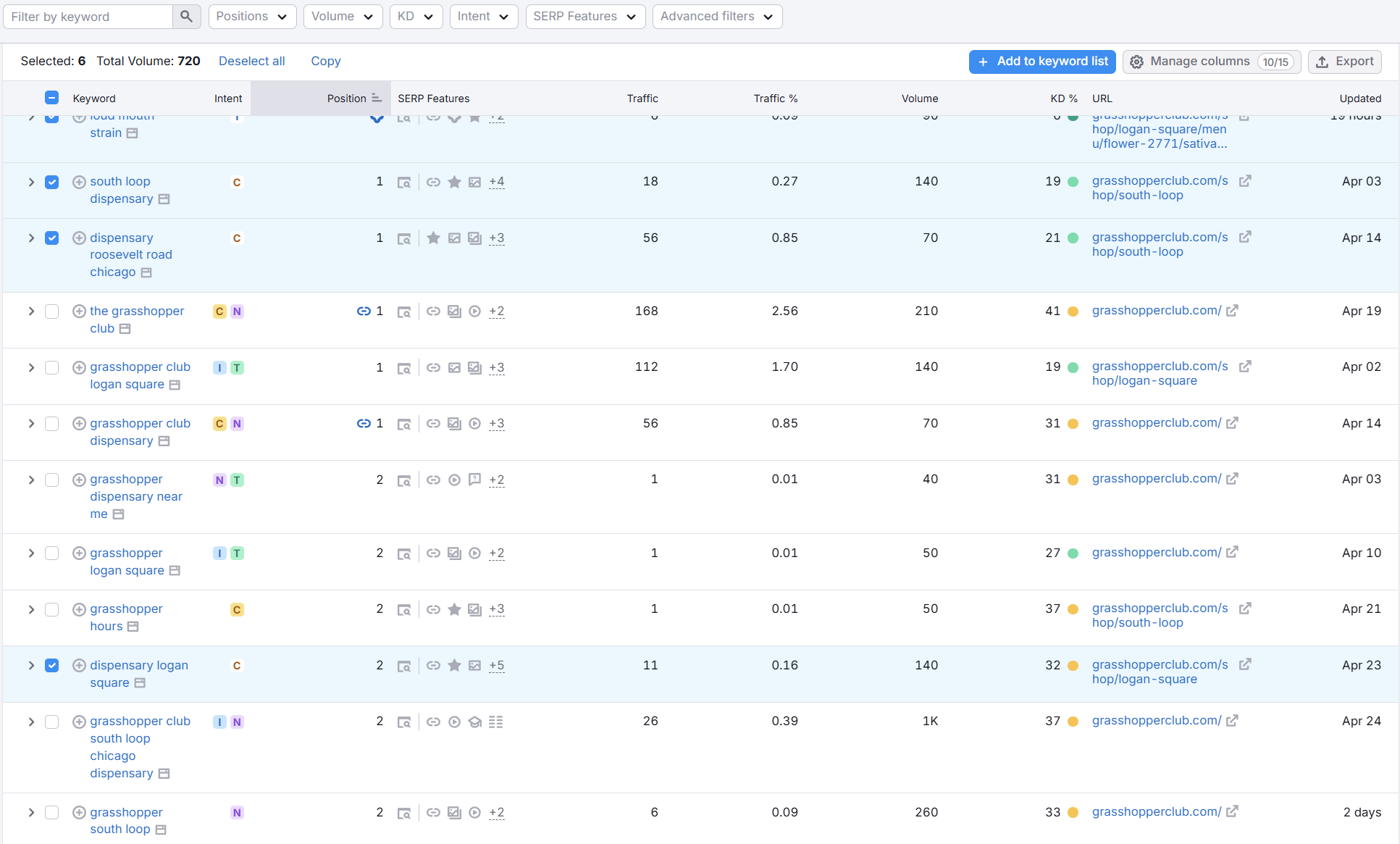Open external link for south loop dispensary URL
The image size is (1400, 844).
(1245, 181)
